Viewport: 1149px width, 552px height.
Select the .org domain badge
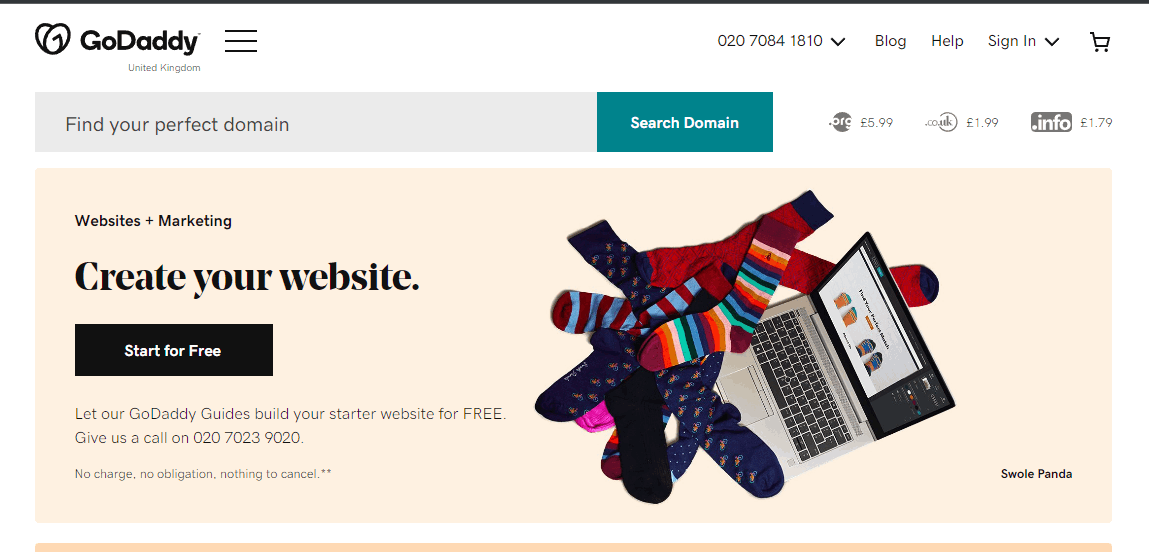[840, 122]
